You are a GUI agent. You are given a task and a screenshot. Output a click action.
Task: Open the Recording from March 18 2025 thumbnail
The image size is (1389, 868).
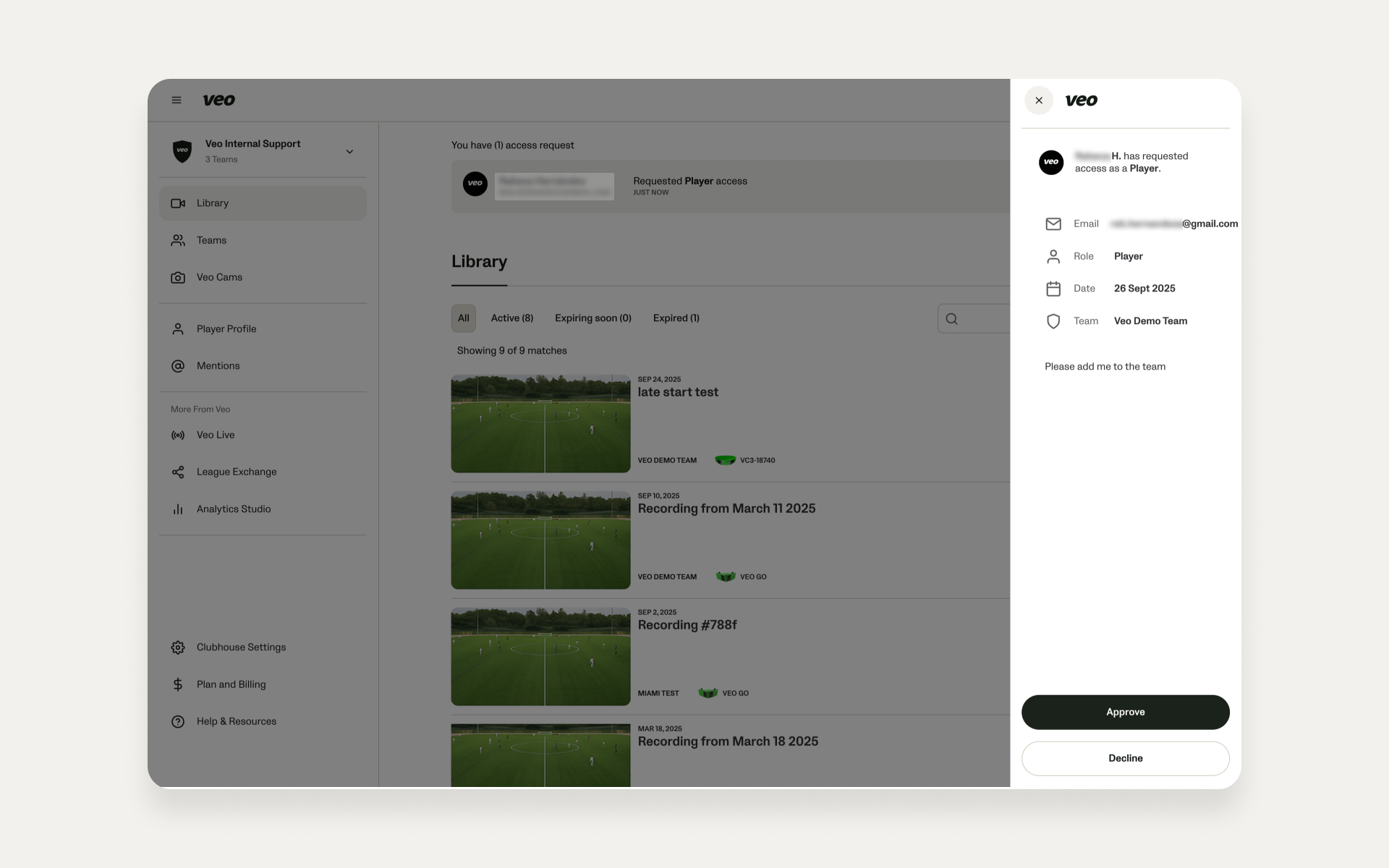click(541, 755)
